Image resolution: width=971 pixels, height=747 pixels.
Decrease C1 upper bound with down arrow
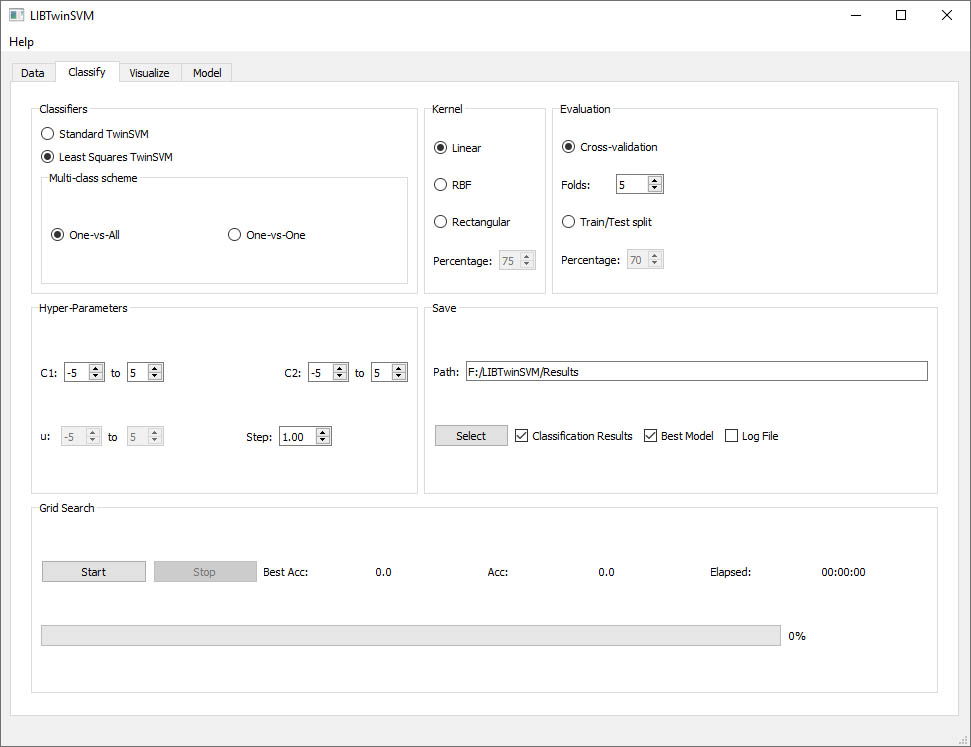(155, 376)
